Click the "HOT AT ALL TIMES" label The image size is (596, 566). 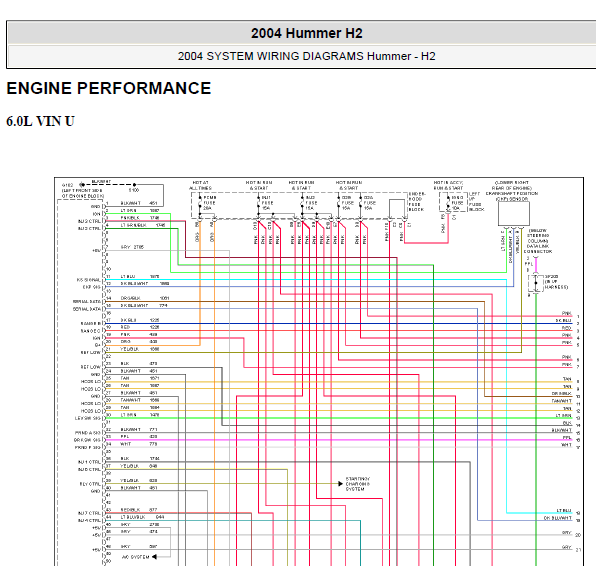[x=200, y=185]
